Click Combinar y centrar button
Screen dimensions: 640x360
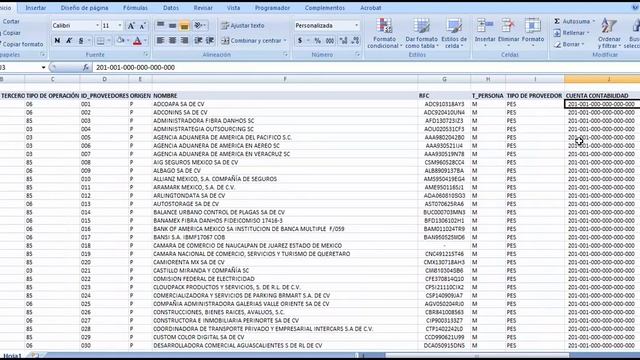tap(251, 40)
